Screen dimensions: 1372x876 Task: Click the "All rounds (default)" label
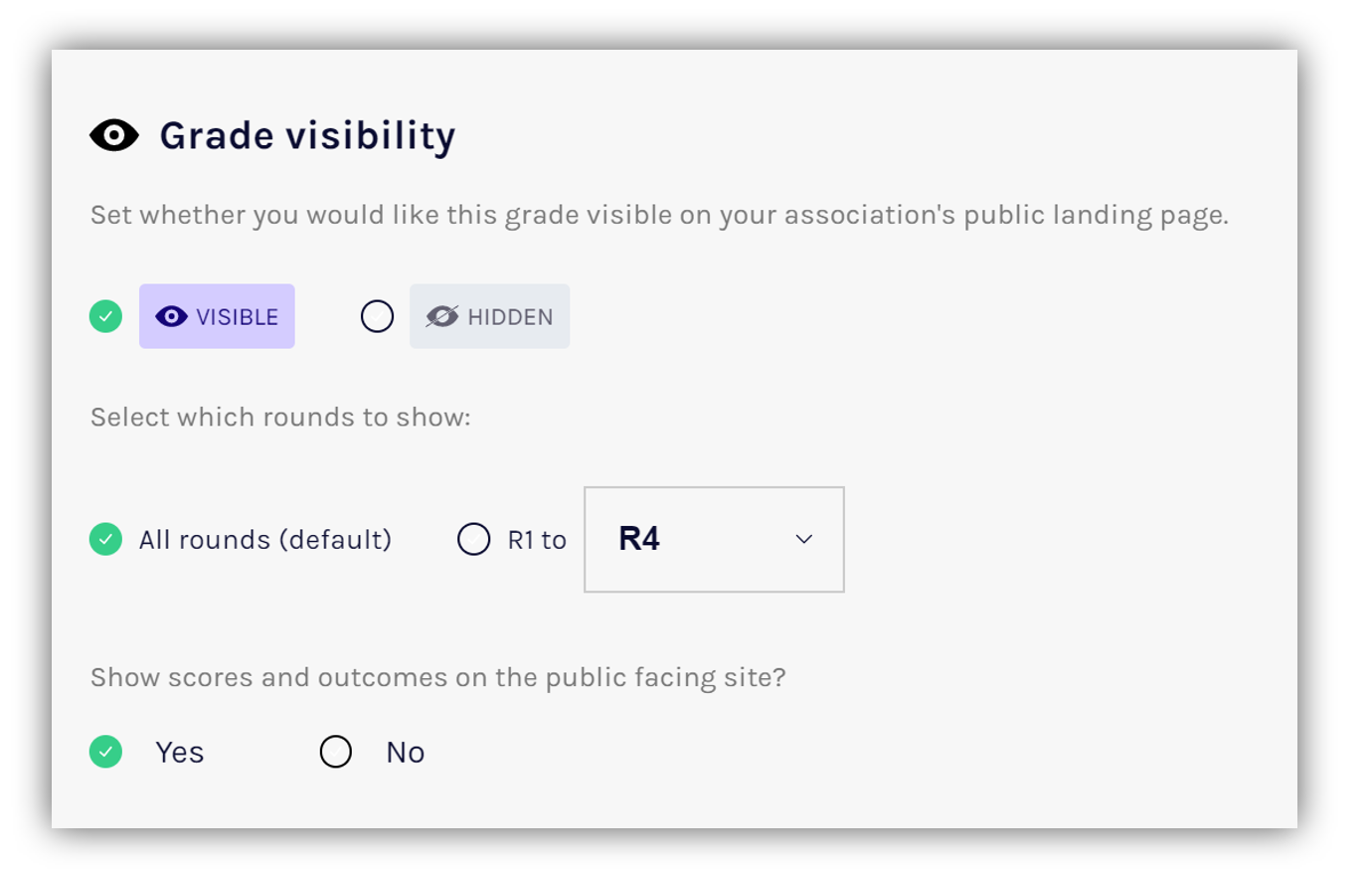[264, 539]
